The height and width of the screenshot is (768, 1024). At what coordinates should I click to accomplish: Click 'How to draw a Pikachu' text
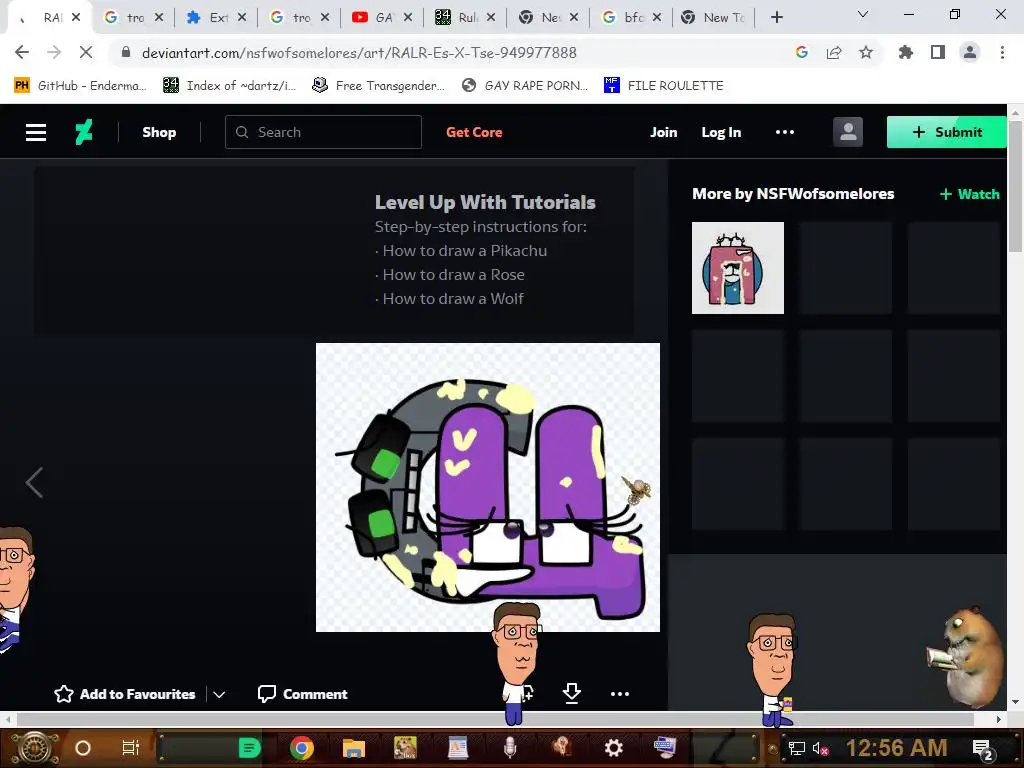[x=464, y=251]
